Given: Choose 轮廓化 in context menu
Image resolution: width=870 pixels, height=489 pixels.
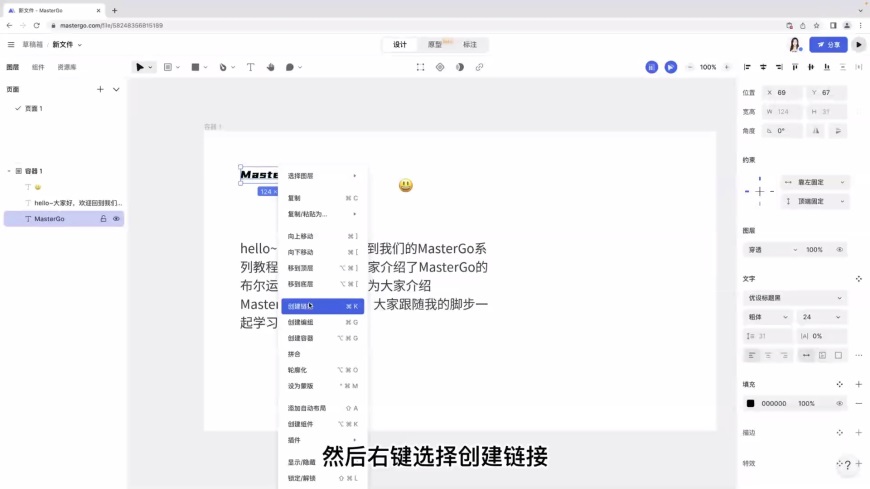Looking at the screenshot, I should (322, 370).
